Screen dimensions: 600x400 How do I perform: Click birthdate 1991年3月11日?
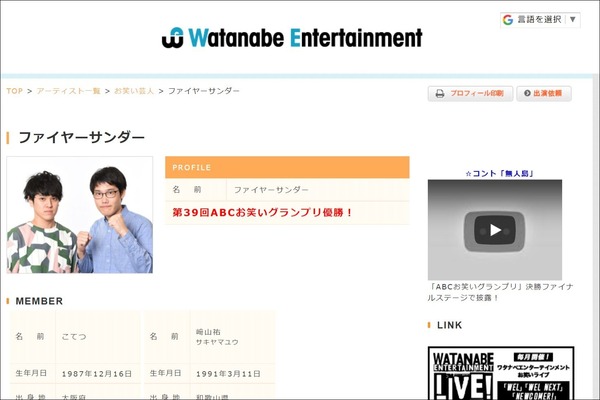pyautogui.click(x=228, y=374)
